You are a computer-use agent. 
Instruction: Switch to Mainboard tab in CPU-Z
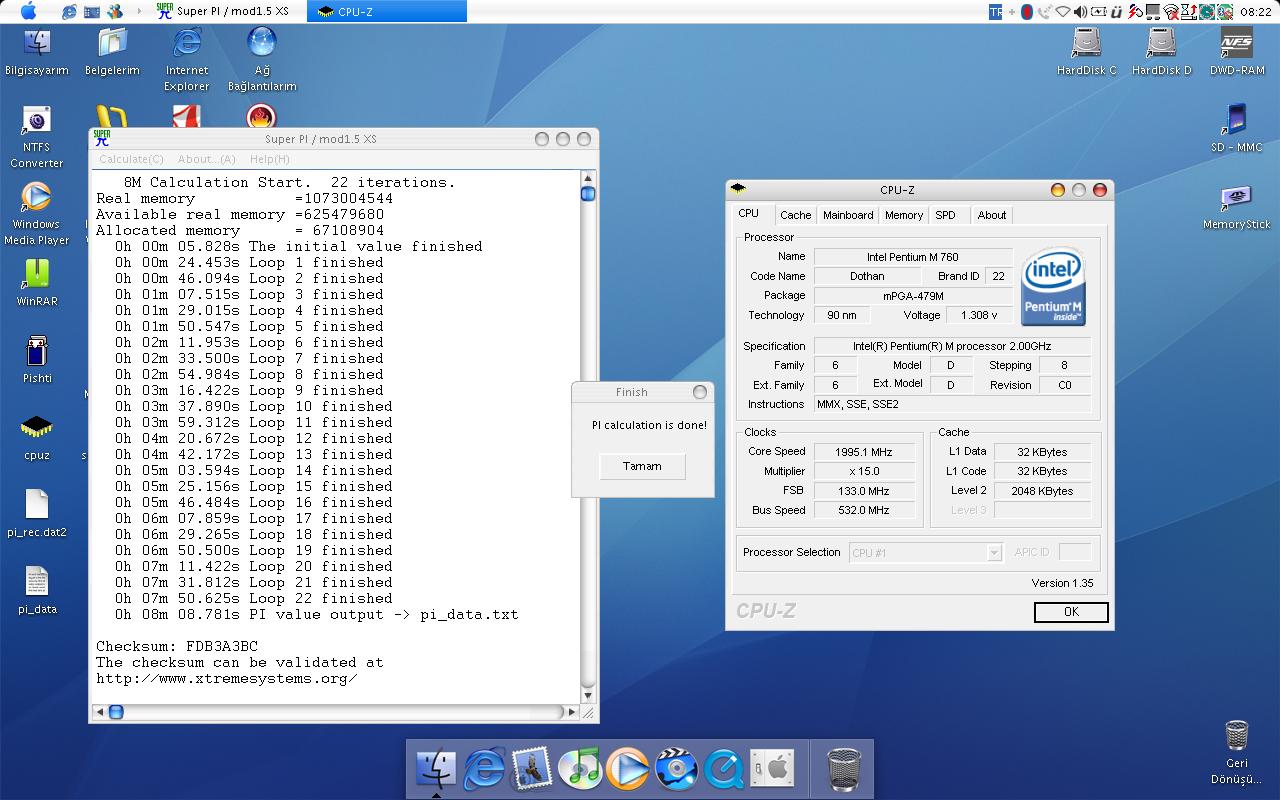848,215
